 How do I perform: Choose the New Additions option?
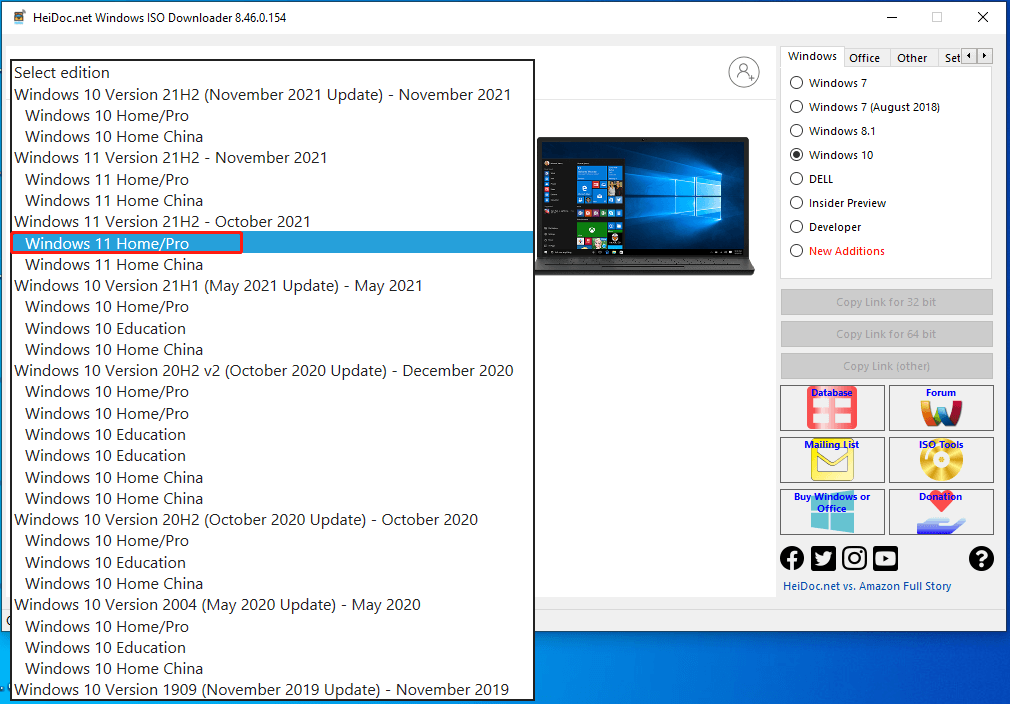pyautogui.click(x=796, y=251)
